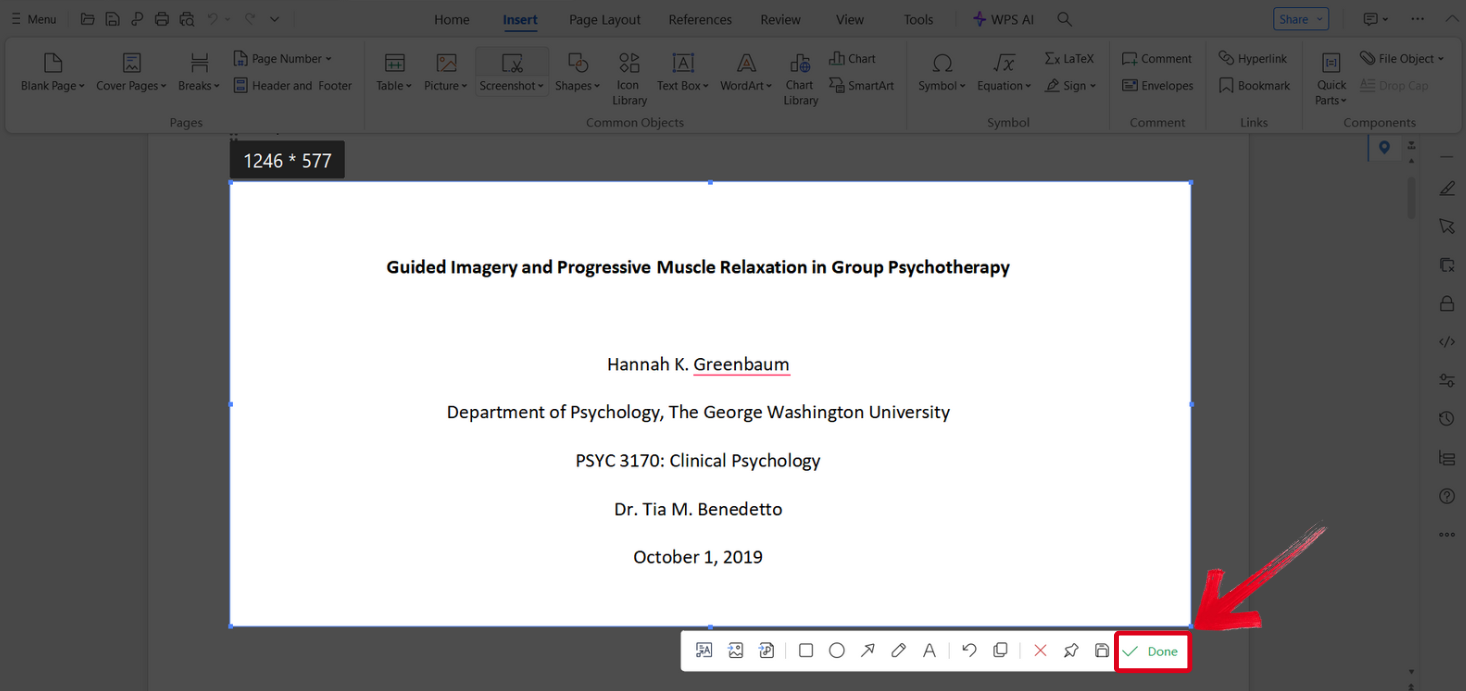The height and width of the screenshot is (691, 1466).
Task: Open the References tab
Action: tap(700, 19)
